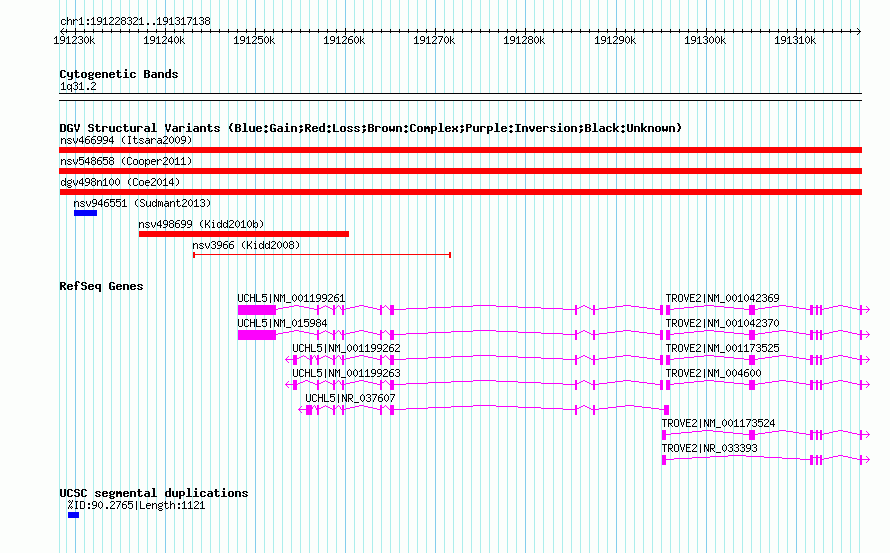Image resolution: width=890 pixels, height=553 pixels.
Task: Select the 191260k ruler tick label
Action: coord(344,40)
